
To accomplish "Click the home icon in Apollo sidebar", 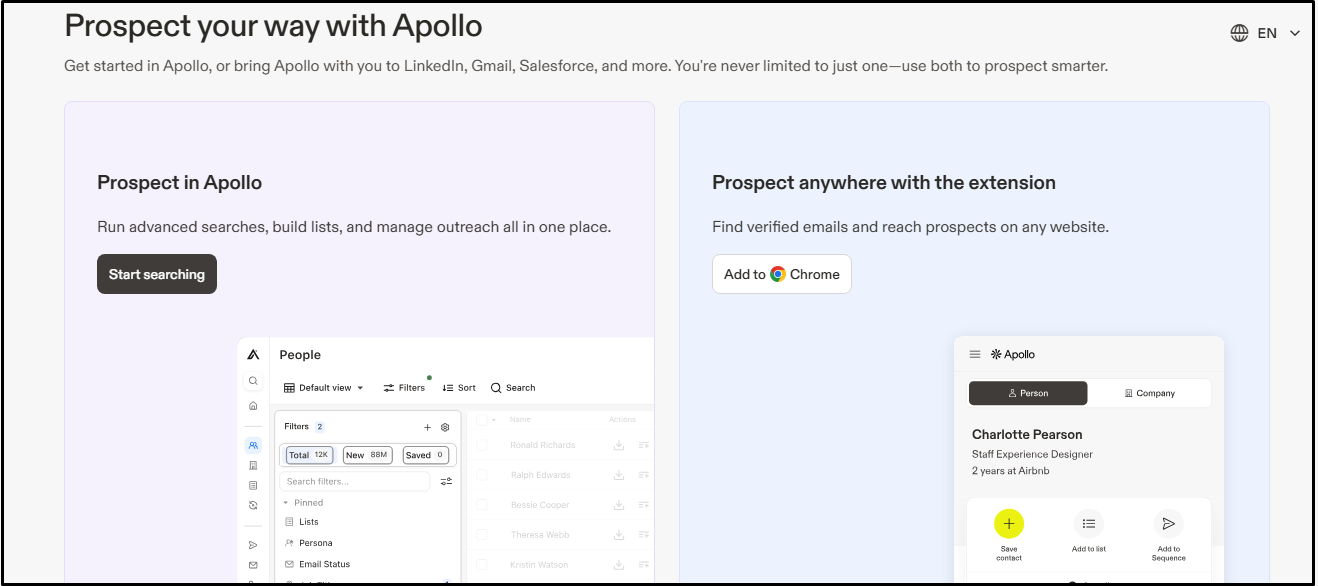I will pyautogui.click(x=254, y=406).
